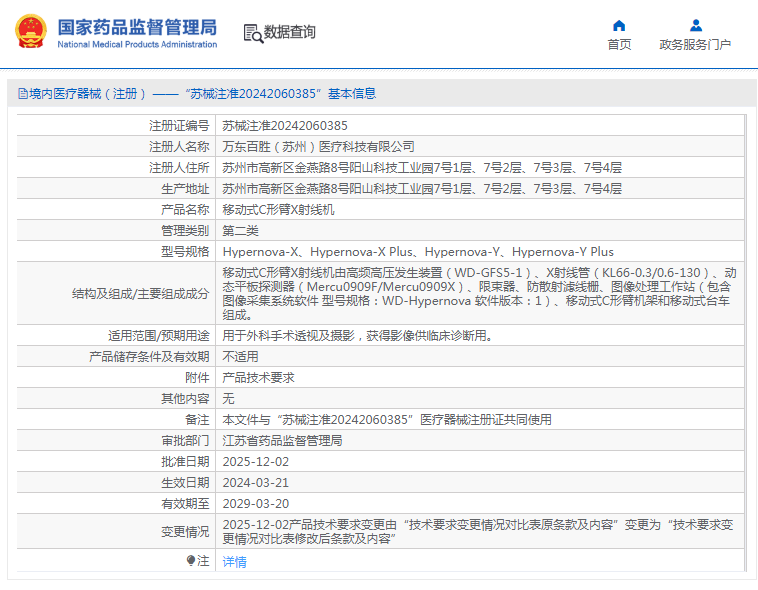The width and height of the screenshot is (758, 590).
Task: Click 国家药品监督管理局 site title
Action: tap(137, 28)
